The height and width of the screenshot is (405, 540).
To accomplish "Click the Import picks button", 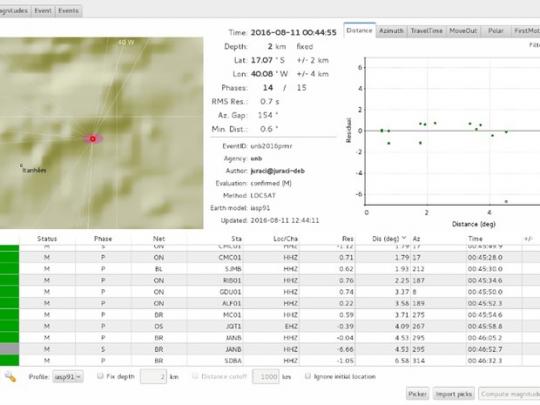I will click(x=454, y=394).
